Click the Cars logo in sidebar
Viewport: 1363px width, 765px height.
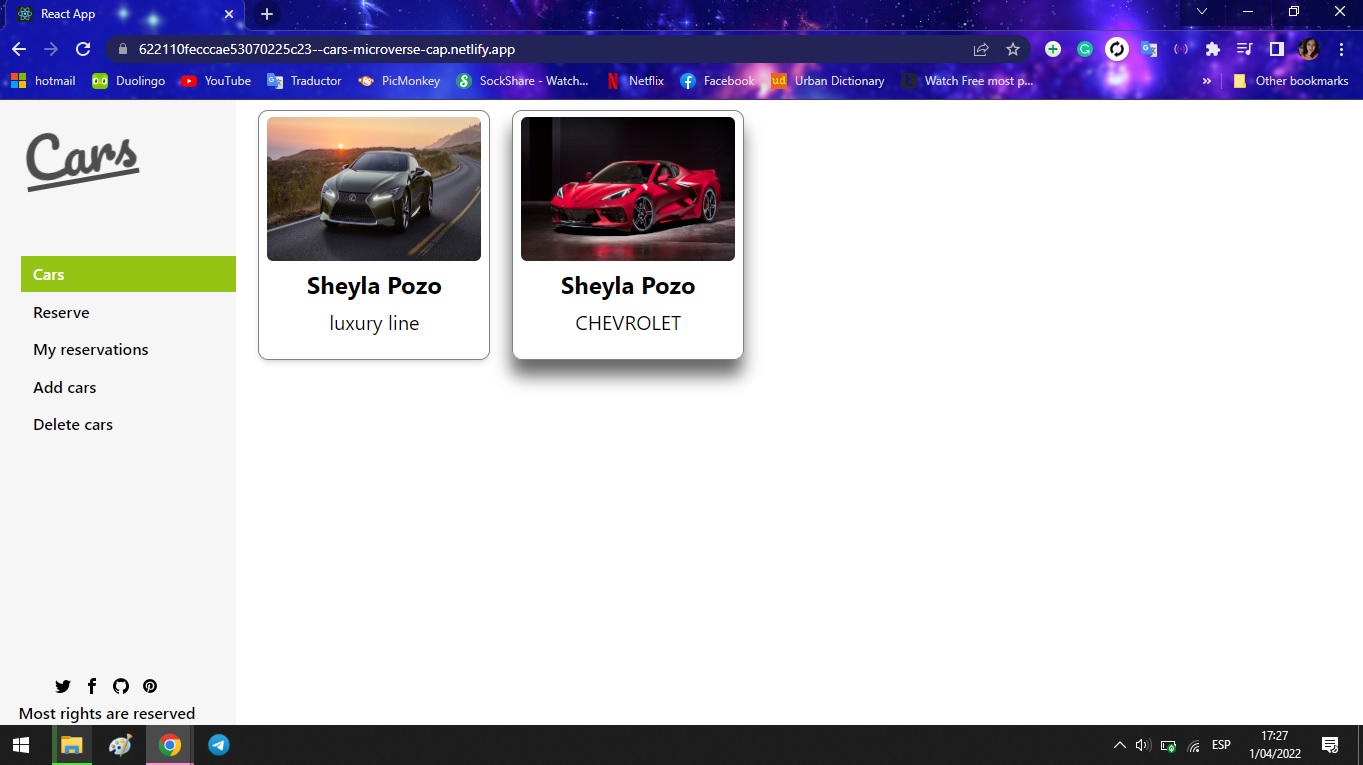(x=82, y=161)
